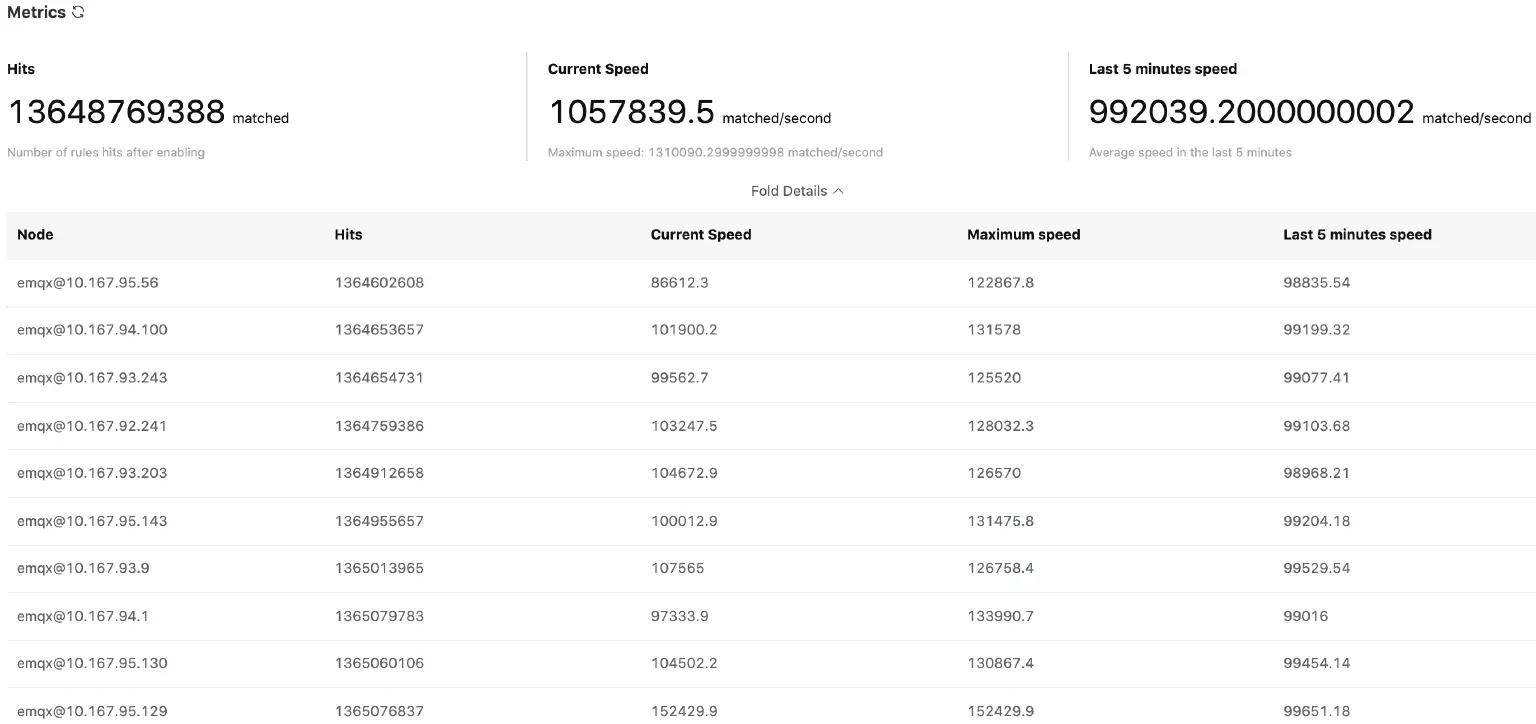Click the Node column header
This screenshot has width=1536, height=724.
(35, 234)
